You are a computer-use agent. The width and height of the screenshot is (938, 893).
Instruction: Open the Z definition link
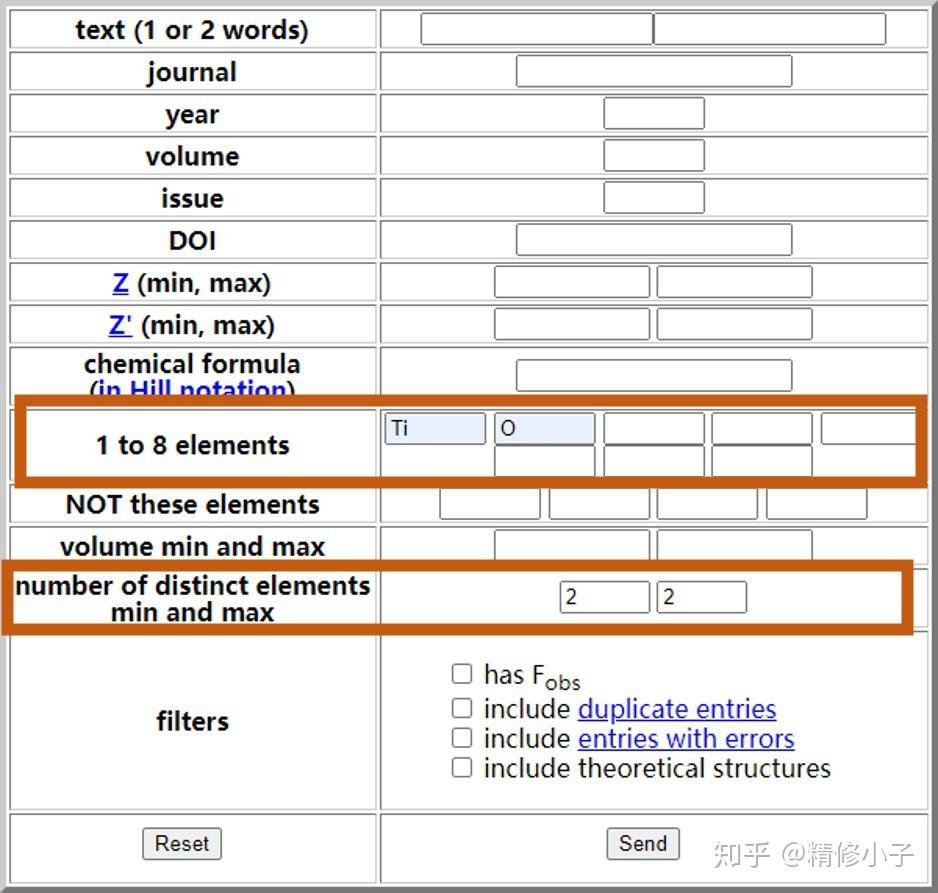pyautogui.click(x=120, y=283)
